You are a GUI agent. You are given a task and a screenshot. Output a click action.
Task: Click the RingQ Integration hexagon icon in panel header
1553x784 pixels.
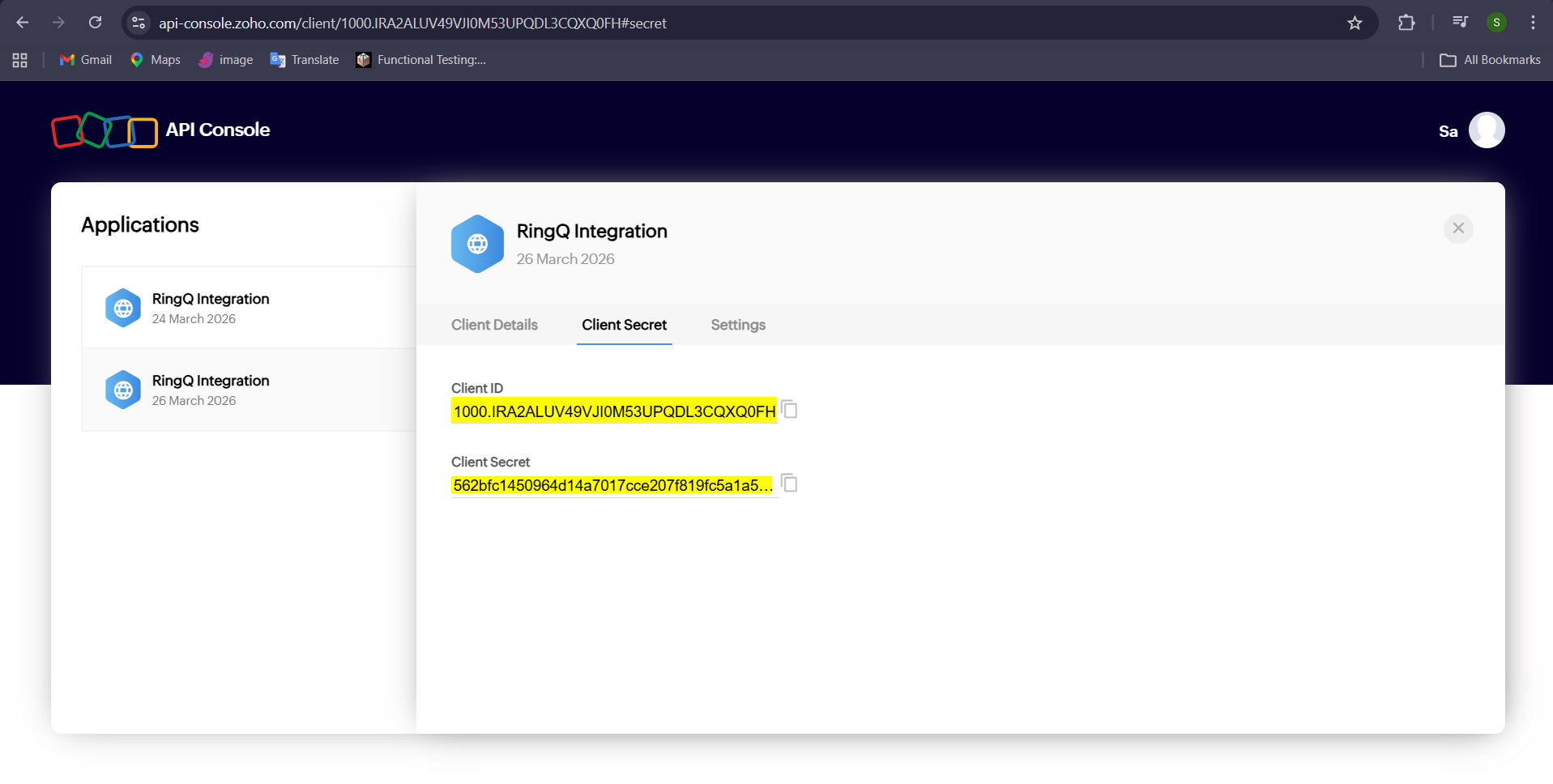pos(477,244)
